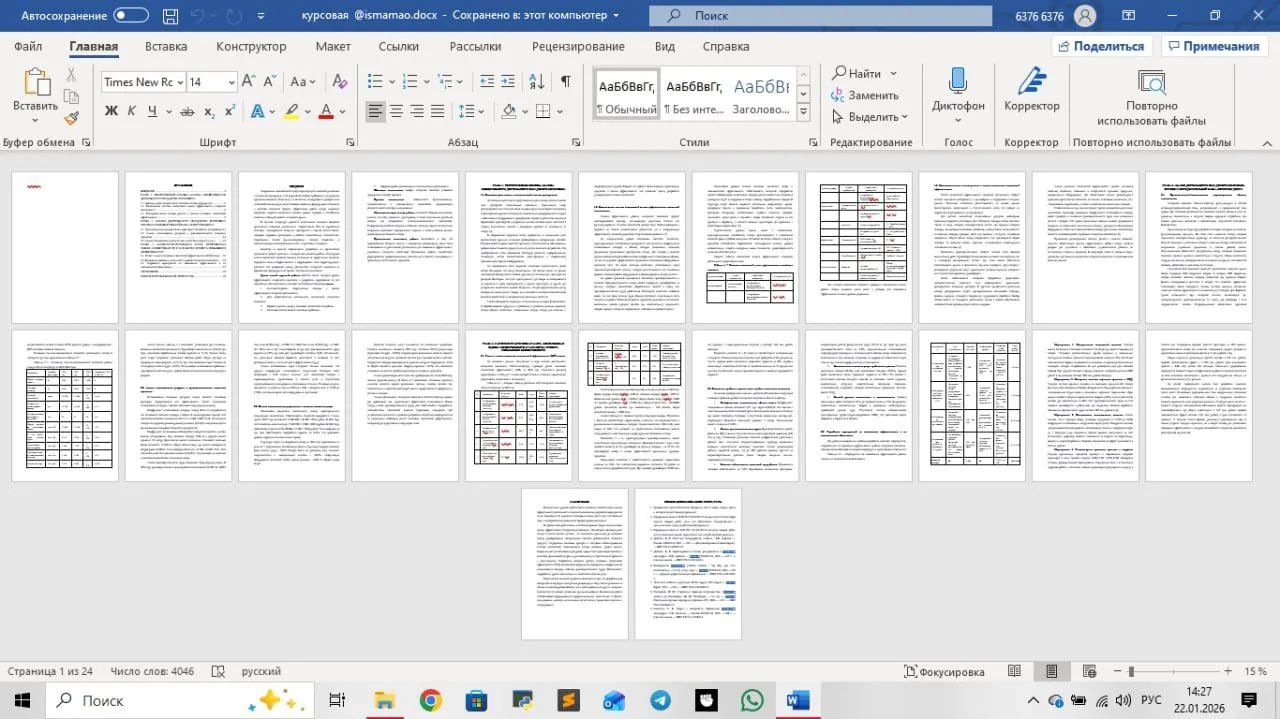Viewport: 1280px width, 719px height.
Task: Open the Рецензирование ribbon tab
Action: pos(578,47)
